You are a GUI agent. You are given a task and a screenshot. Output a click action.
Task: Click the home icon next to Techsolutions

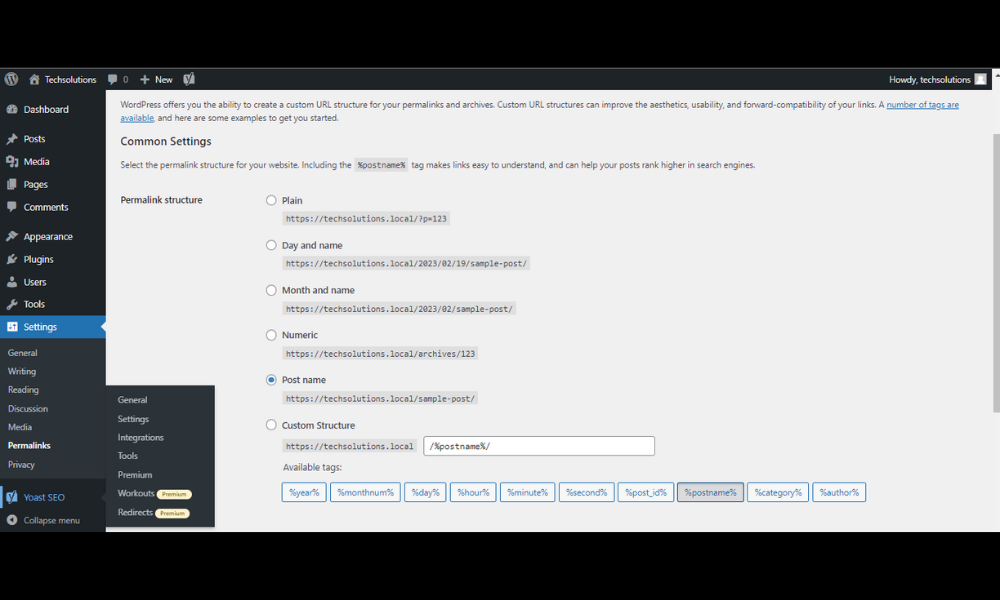point(34,79)
